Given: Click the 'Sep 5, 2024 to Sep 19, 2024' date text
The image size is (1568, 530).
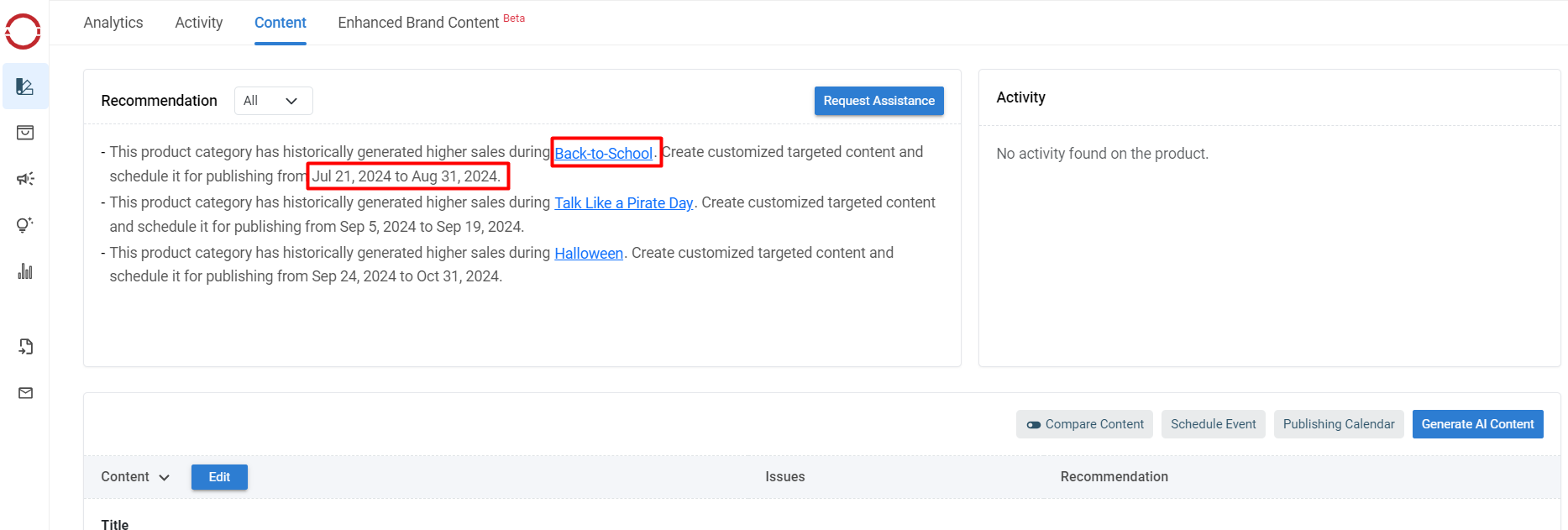Looking at the screenshot, I should tap(432, 227).
